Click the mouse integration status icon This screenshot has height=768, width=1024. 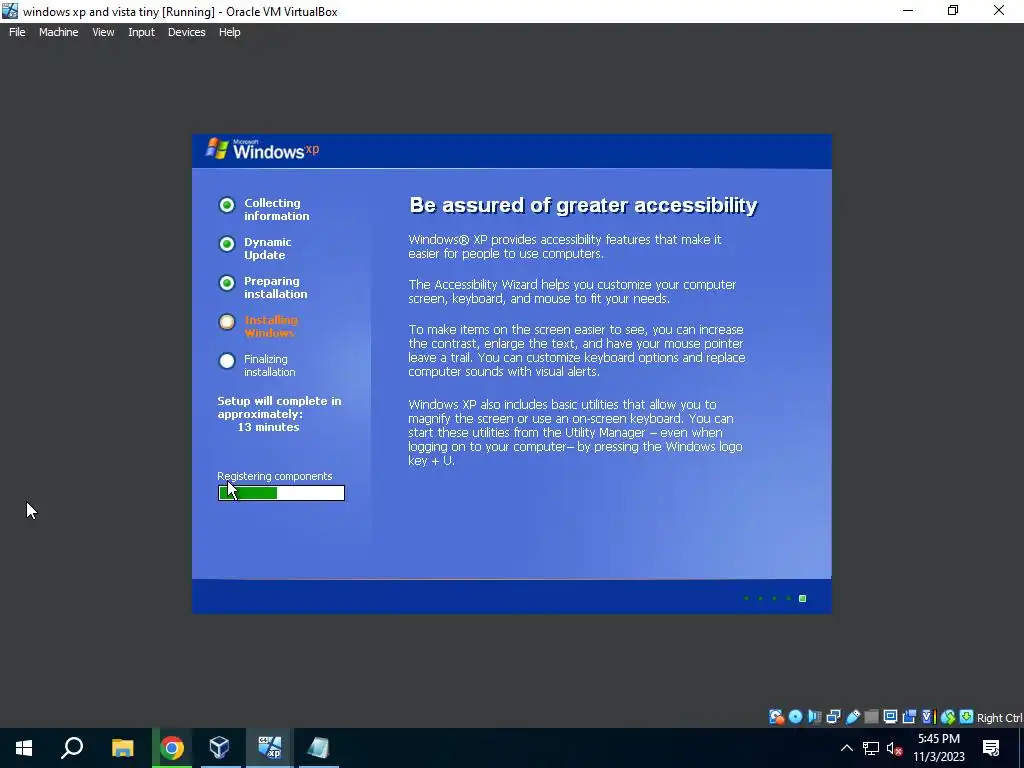click(x=948, y=717)
